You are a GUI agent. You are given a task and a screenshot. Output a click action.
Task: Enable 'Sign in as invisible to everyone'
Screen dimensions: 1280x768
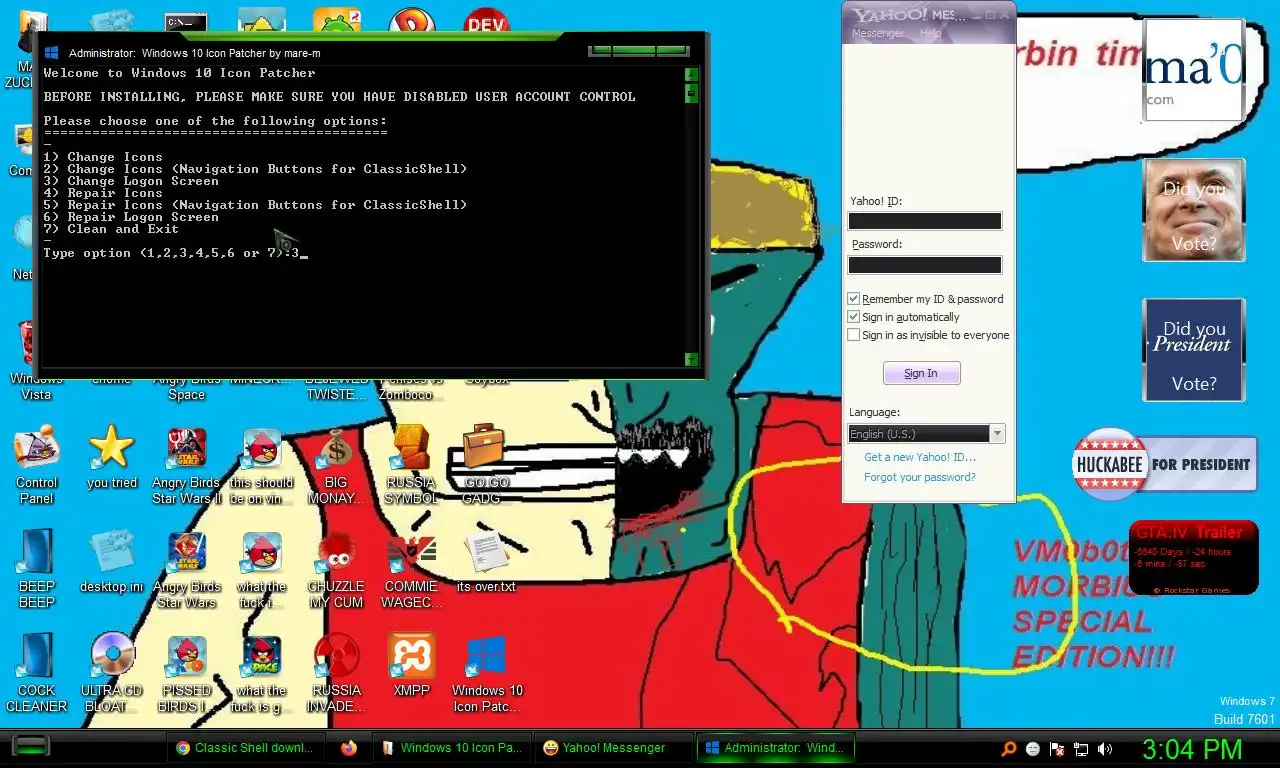(853, 335)
